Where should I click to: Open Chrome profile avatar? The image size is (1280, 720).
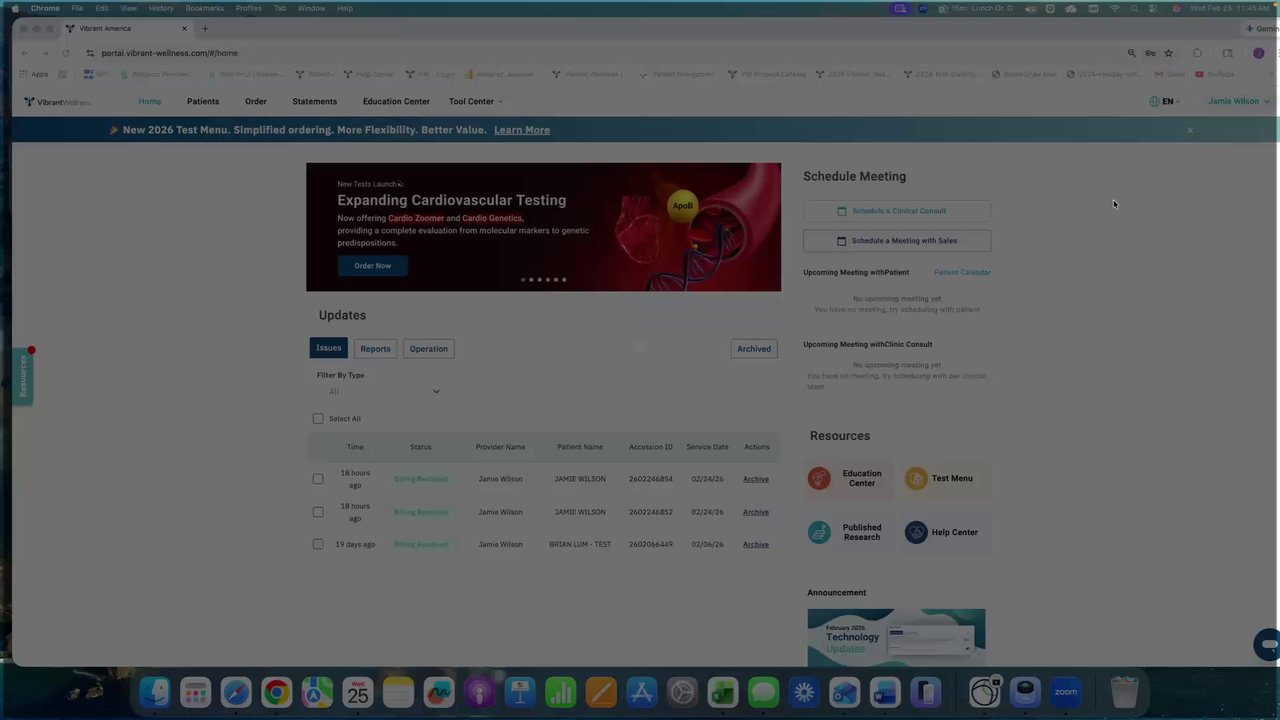click(1259, 53)
